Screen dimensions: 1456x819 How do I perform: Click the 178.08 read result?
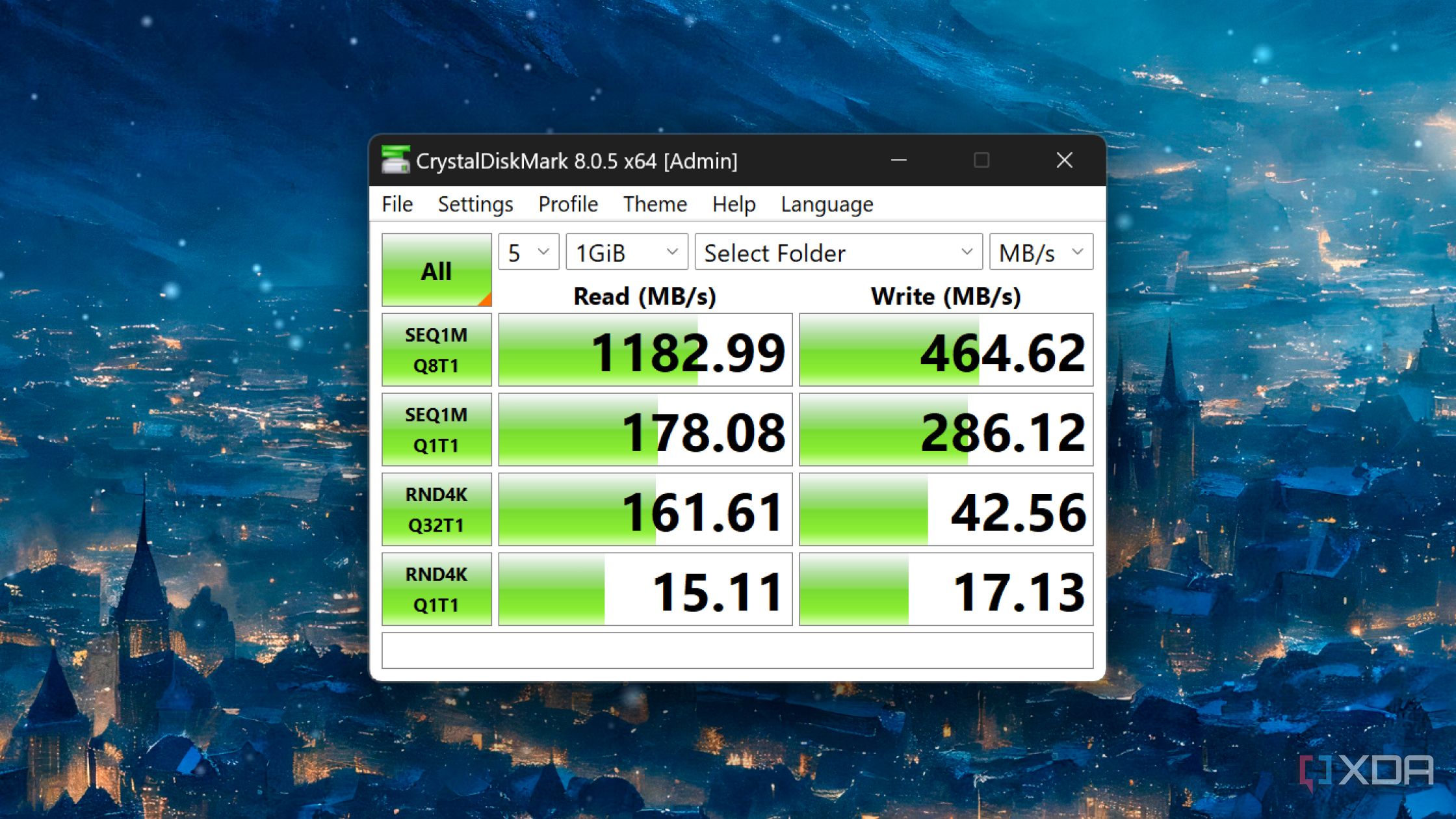click(645, 430)
